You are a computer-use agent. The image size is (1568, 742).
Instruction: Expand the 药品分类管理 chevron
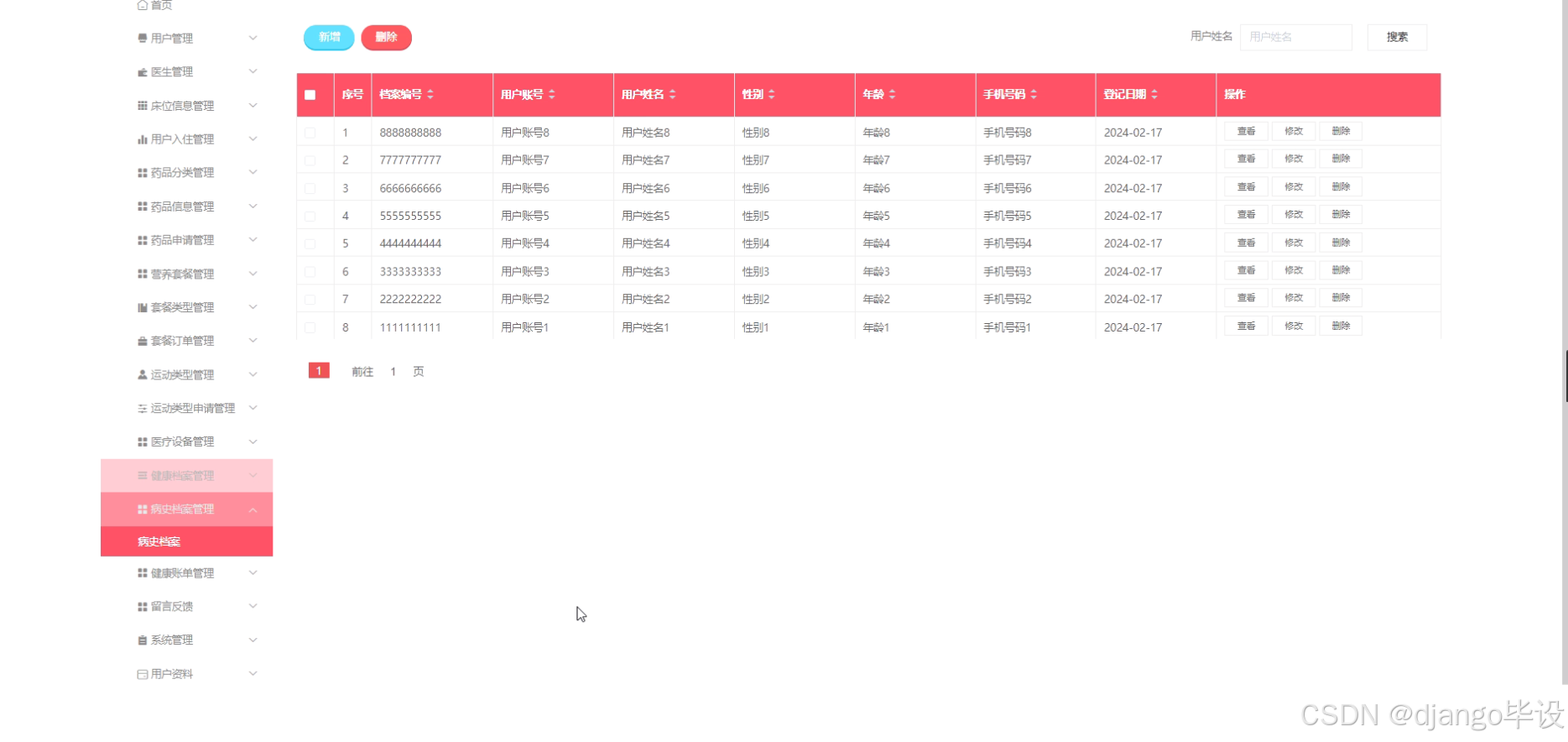pyautogui.click(x=253, y=172)
